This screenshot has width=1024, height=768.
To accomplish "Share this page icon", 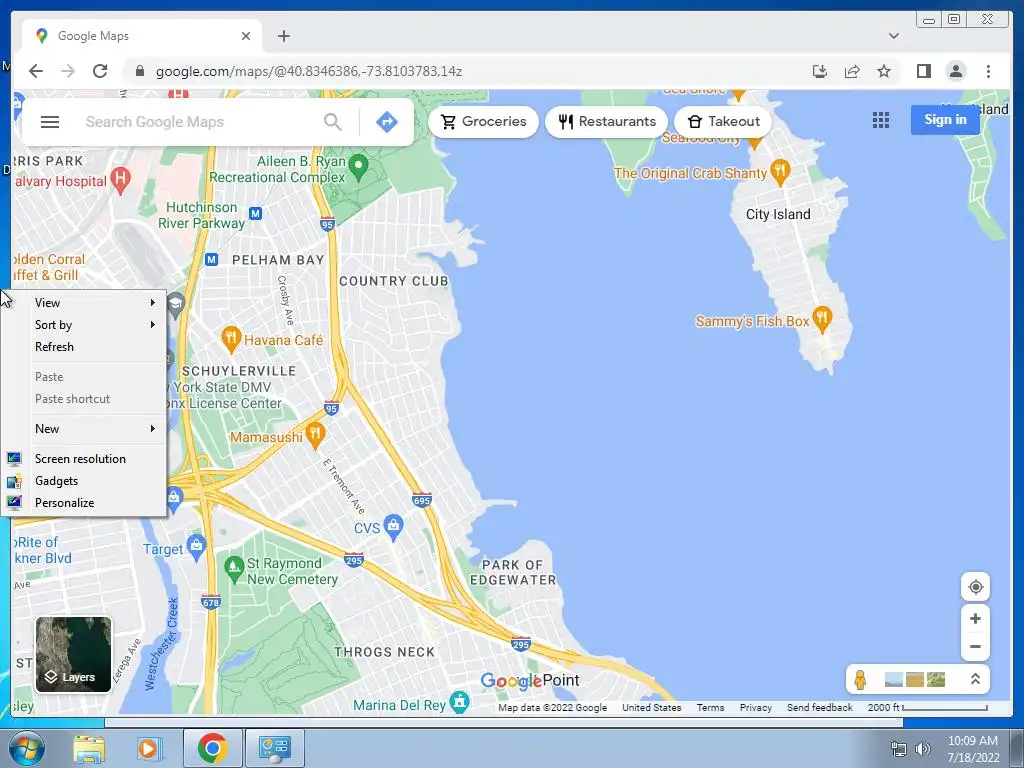I will [x=852, y=71].
